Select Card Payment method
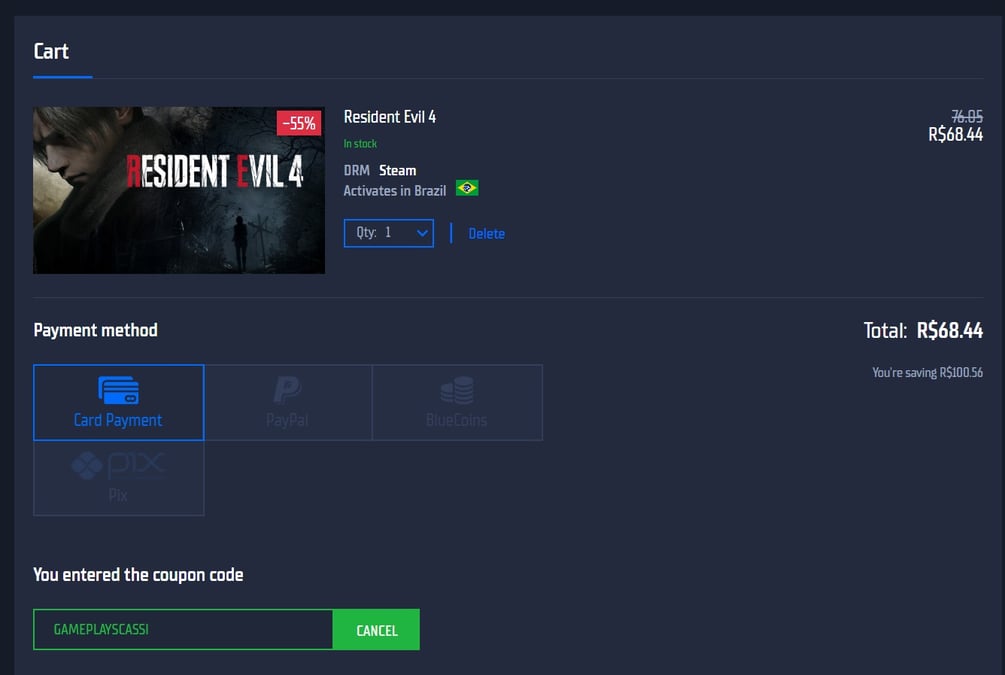Viewport: 1005px width, 675px height. coord(119,403)
